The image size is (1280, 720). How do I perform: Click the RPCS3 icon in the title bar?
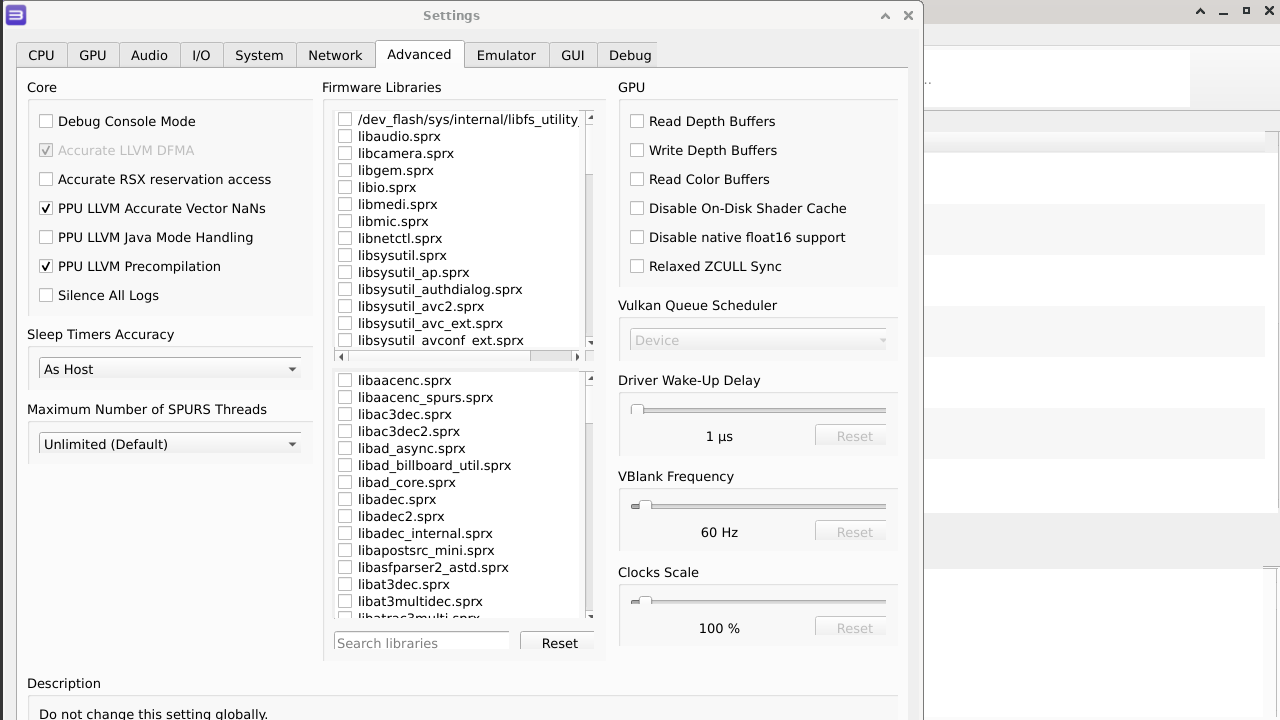[13, 15]
